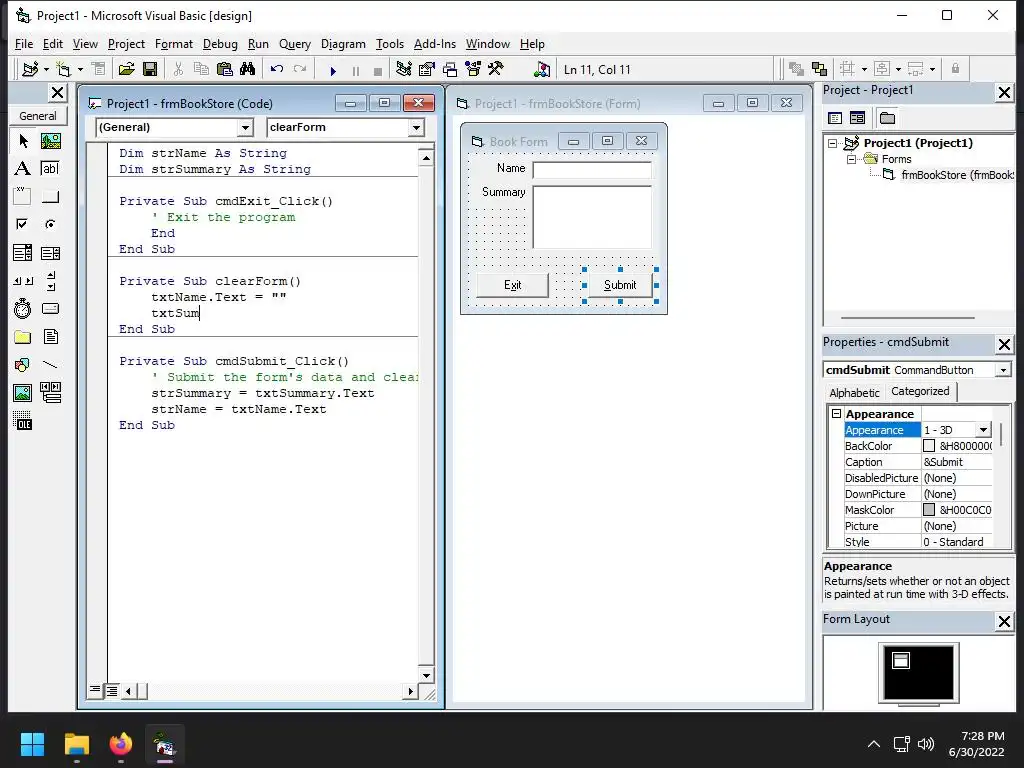This screenshot has width=1024, height=768.
Task: Click the Caption property value &Submit
Action: (957, 462)
